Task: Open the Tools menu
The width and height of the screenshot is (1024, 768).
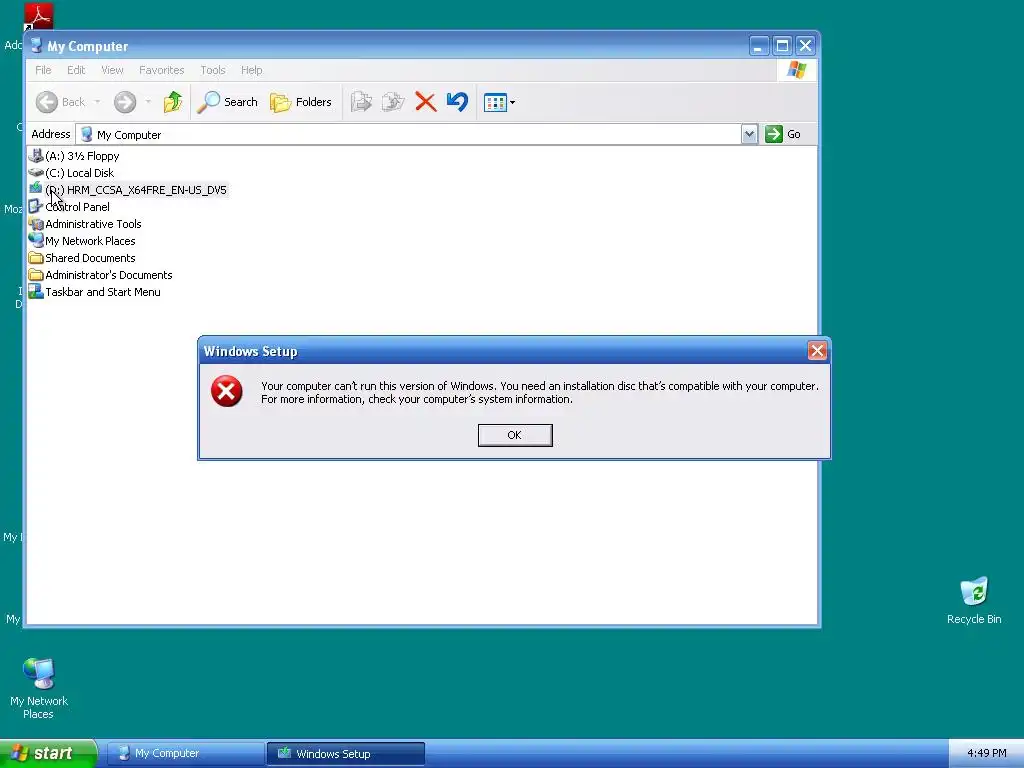Action: point(212,70)
